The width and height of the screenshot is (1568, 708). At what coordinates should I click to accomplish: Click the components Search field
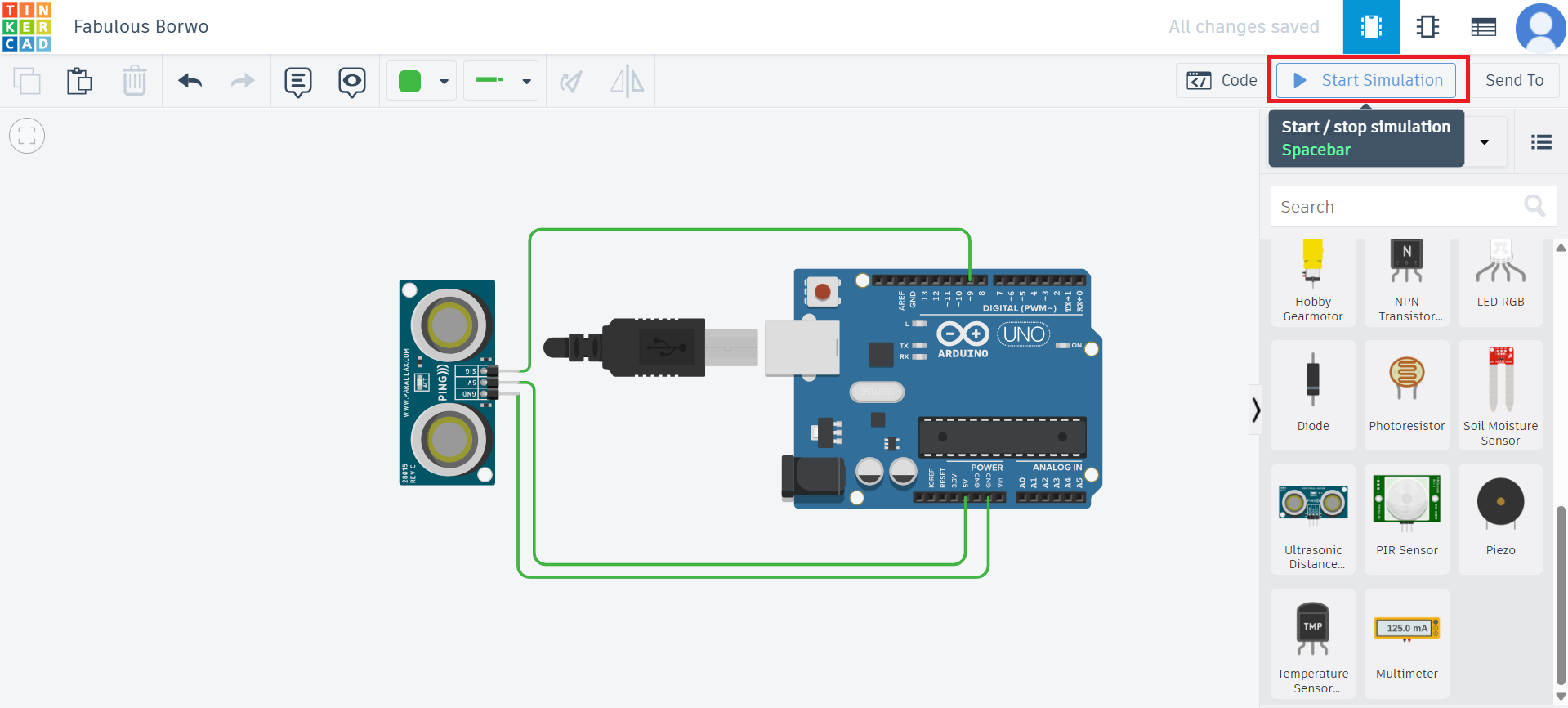pyautogui.click(x=1414, y=207)
